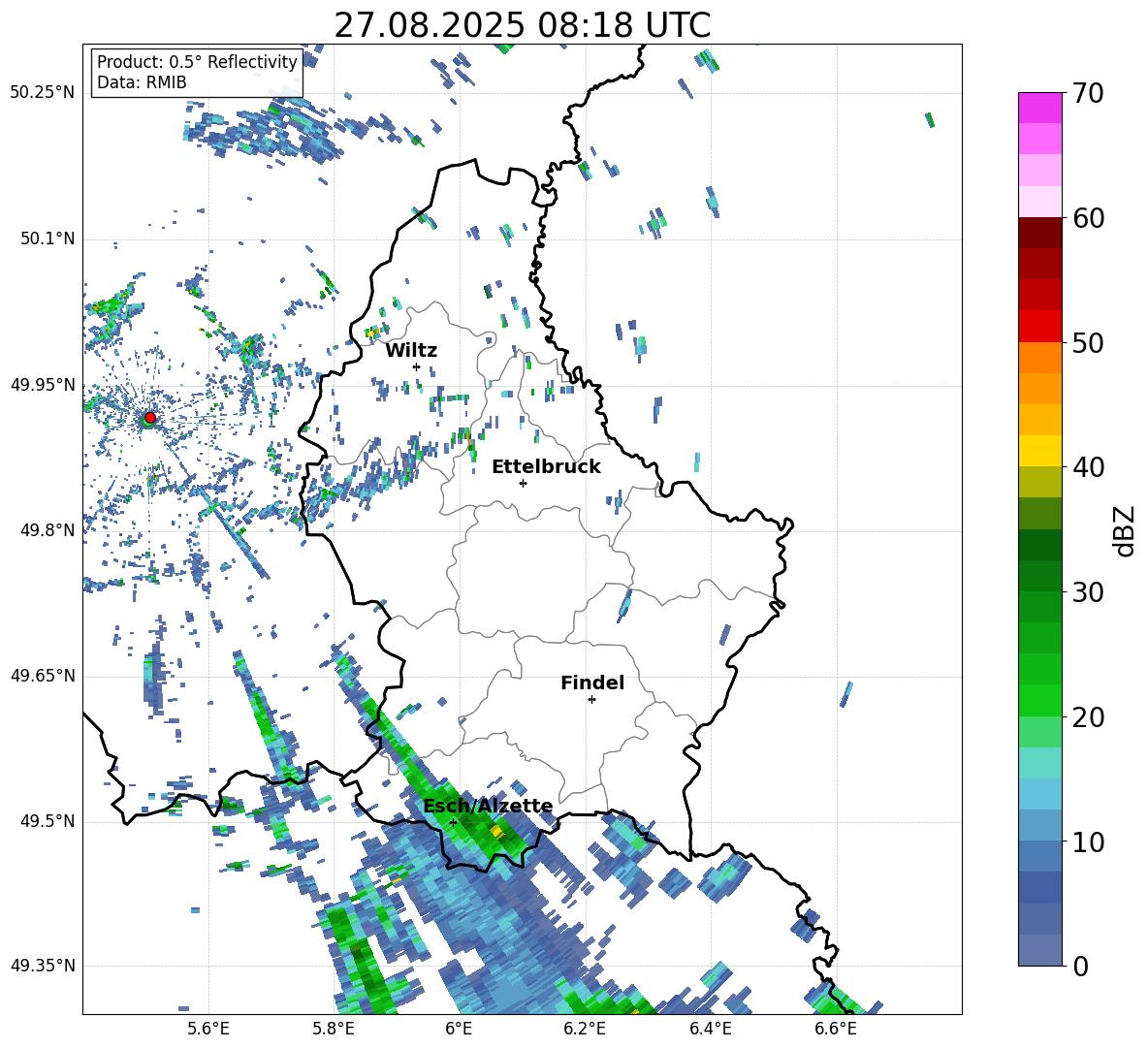The image size is (1148, 1048).
Task: Click the colorbar tick label 0
Action: pyautogui.click(x=1080, y=967)
